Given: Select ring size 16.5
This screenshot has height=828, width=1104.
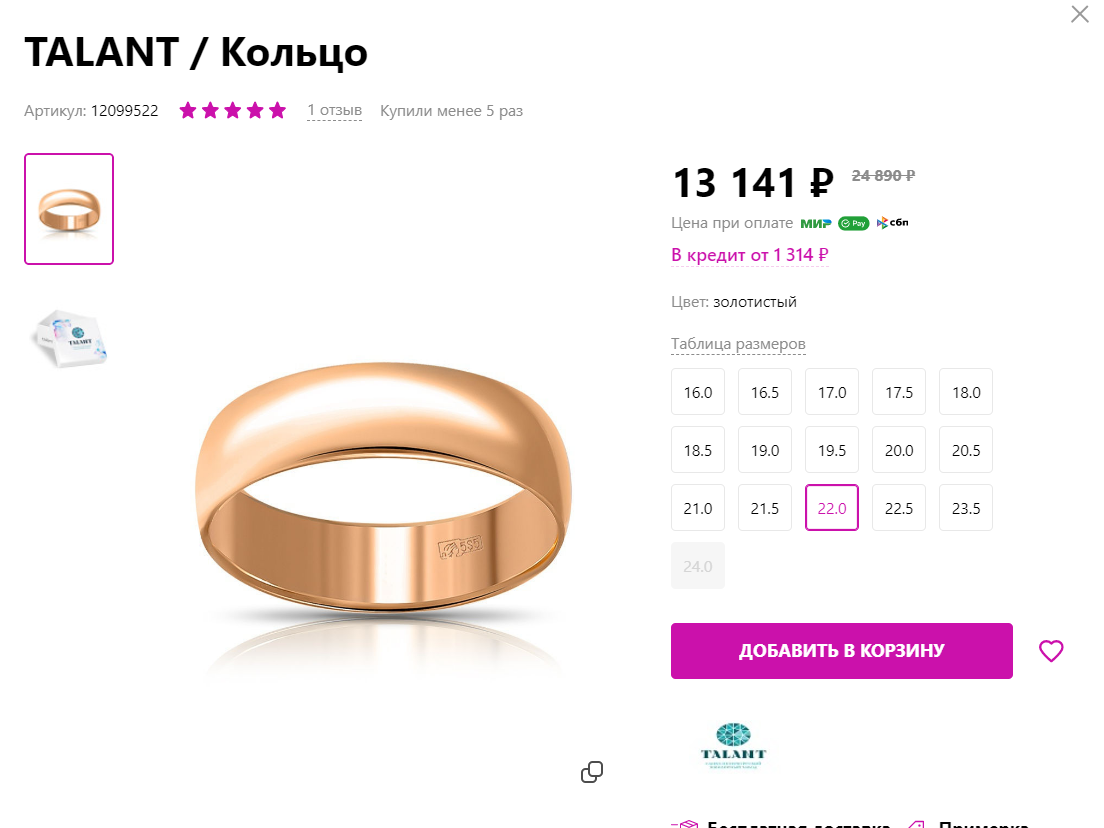Looking at the screenshot, I should tap(764, 391).
